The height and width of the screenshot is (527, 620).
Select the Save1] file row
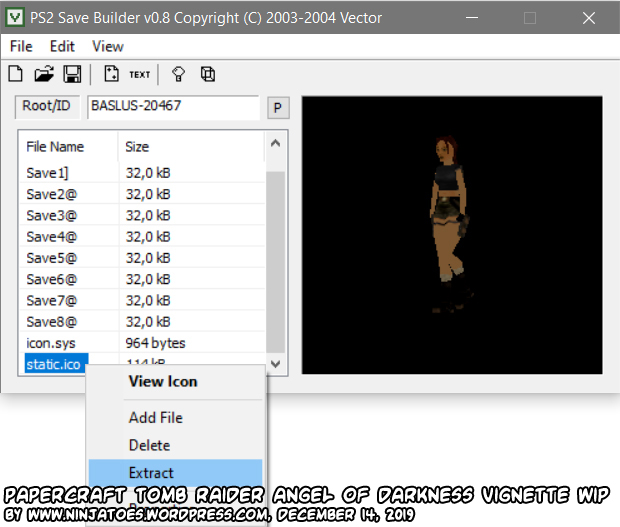[142, 173]
